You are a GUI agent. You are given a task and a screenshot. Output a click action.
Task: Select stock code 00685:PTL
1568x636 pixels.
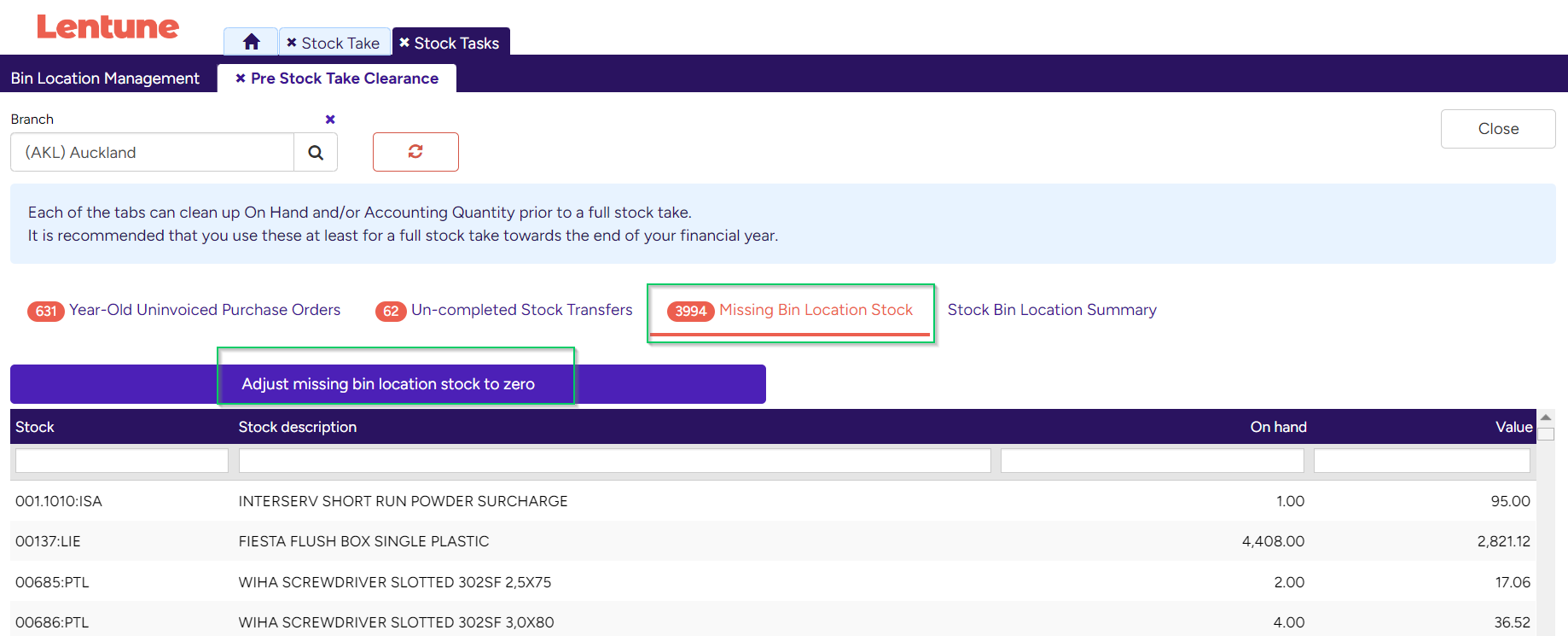point(52,582)
